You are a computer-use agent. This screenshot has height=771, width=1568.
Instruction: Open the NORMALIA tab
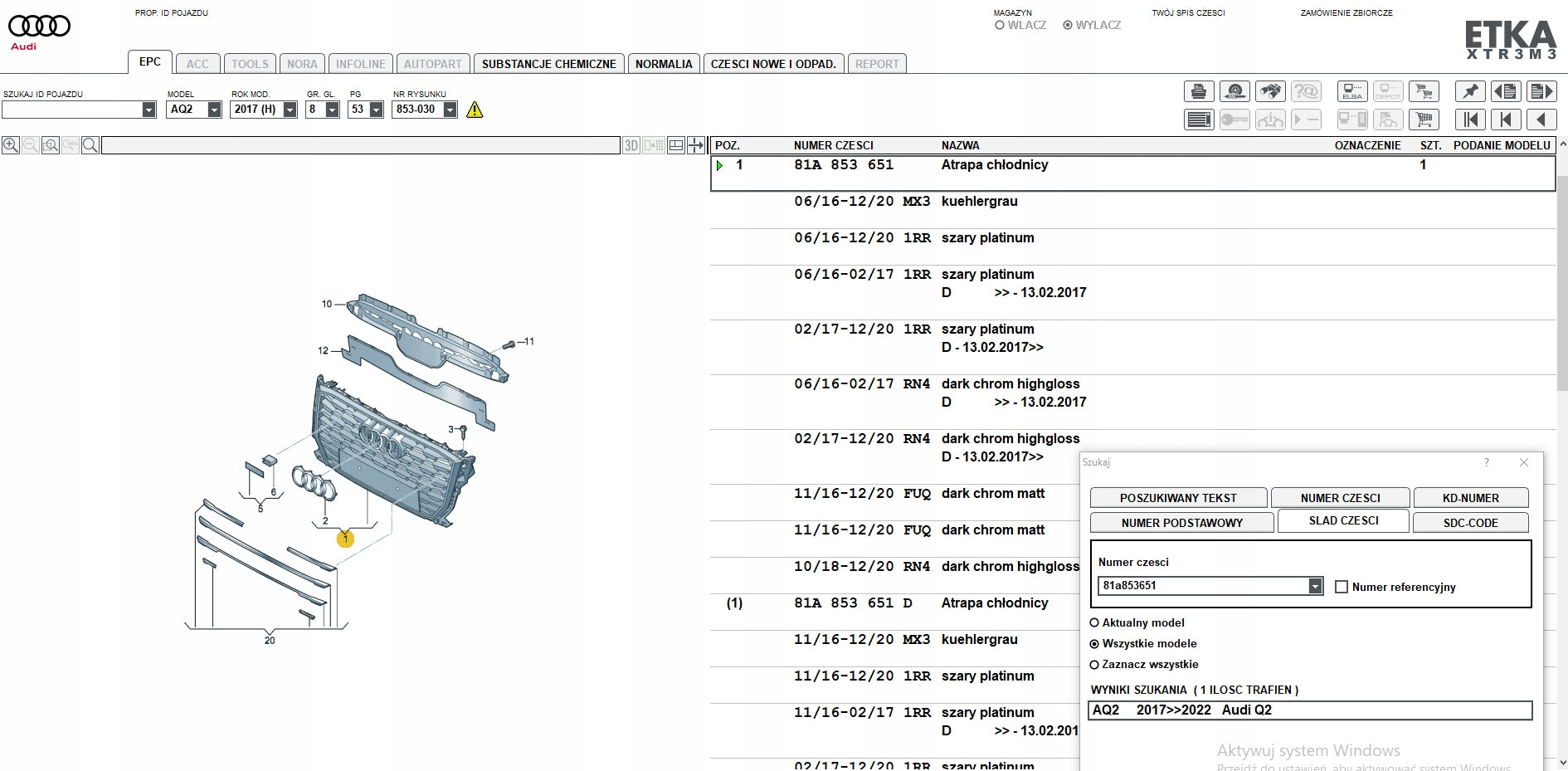[x=664, y=64]
